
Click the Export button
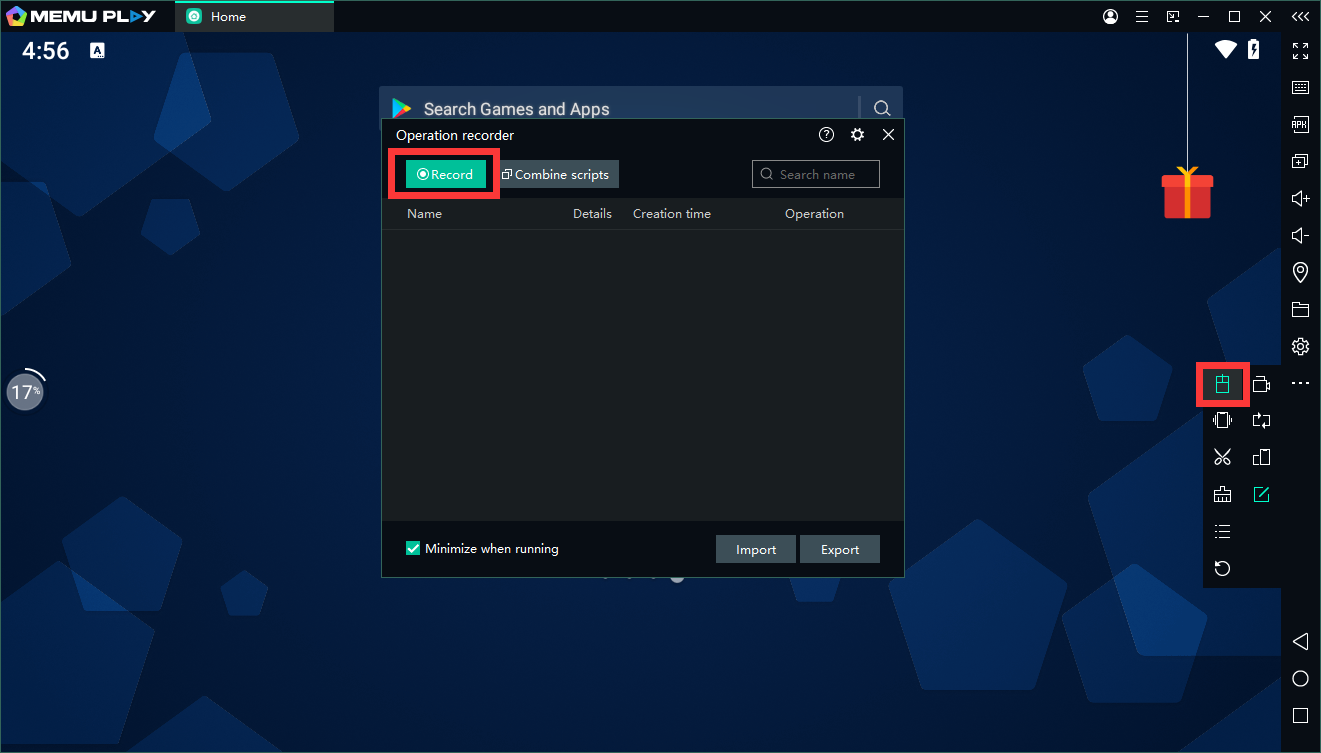point(840,549)
